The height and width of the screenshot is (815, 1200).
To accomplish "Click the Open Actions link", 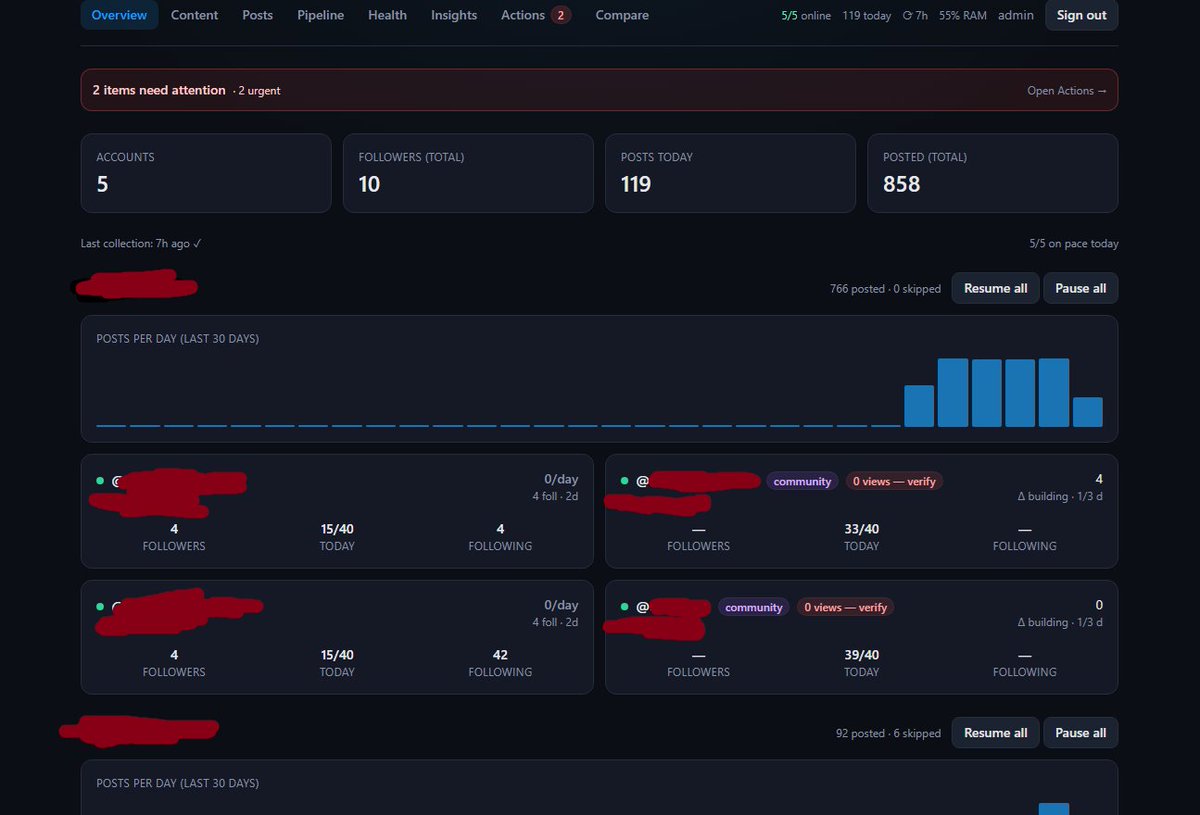I will pos(1067,90).
